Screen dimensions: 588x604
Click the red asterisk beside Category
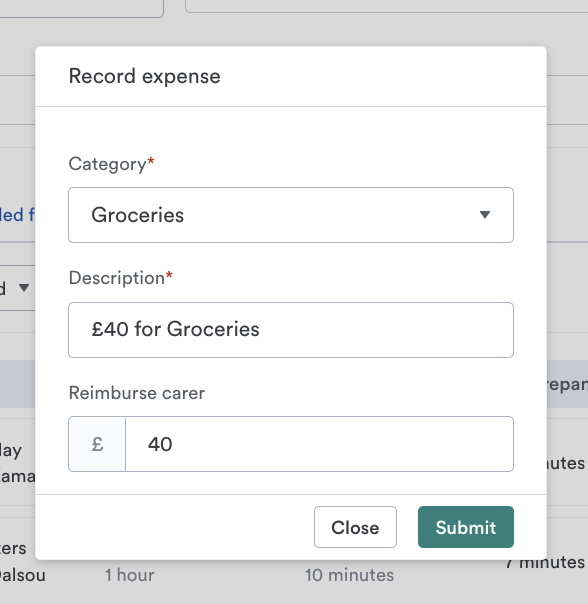[x=151, y=161]
